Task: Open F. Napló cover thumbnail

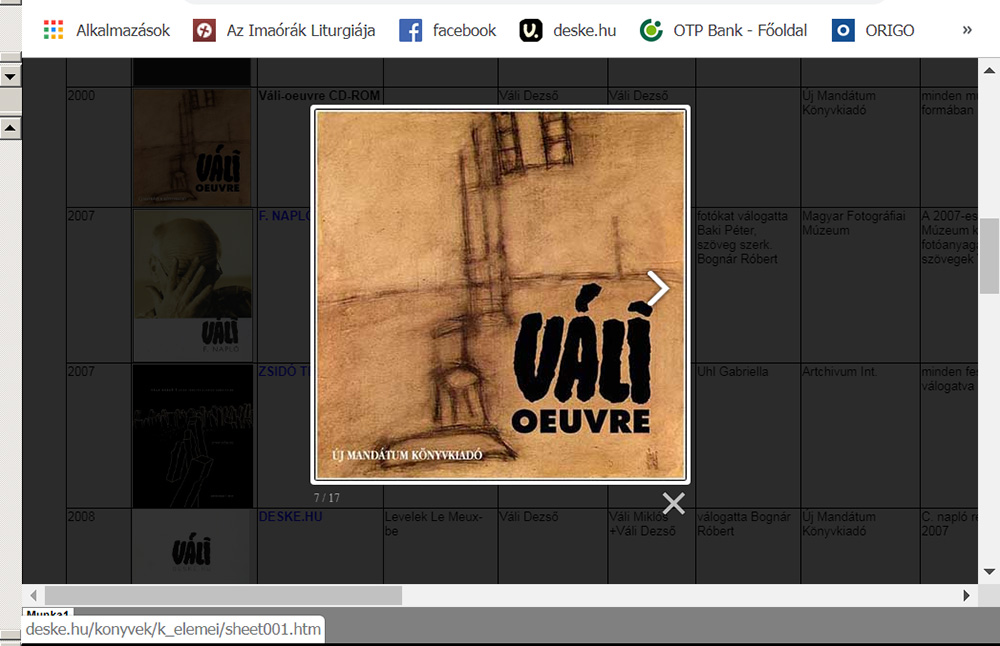Action: pyautogui.click(x=193, y=285)
